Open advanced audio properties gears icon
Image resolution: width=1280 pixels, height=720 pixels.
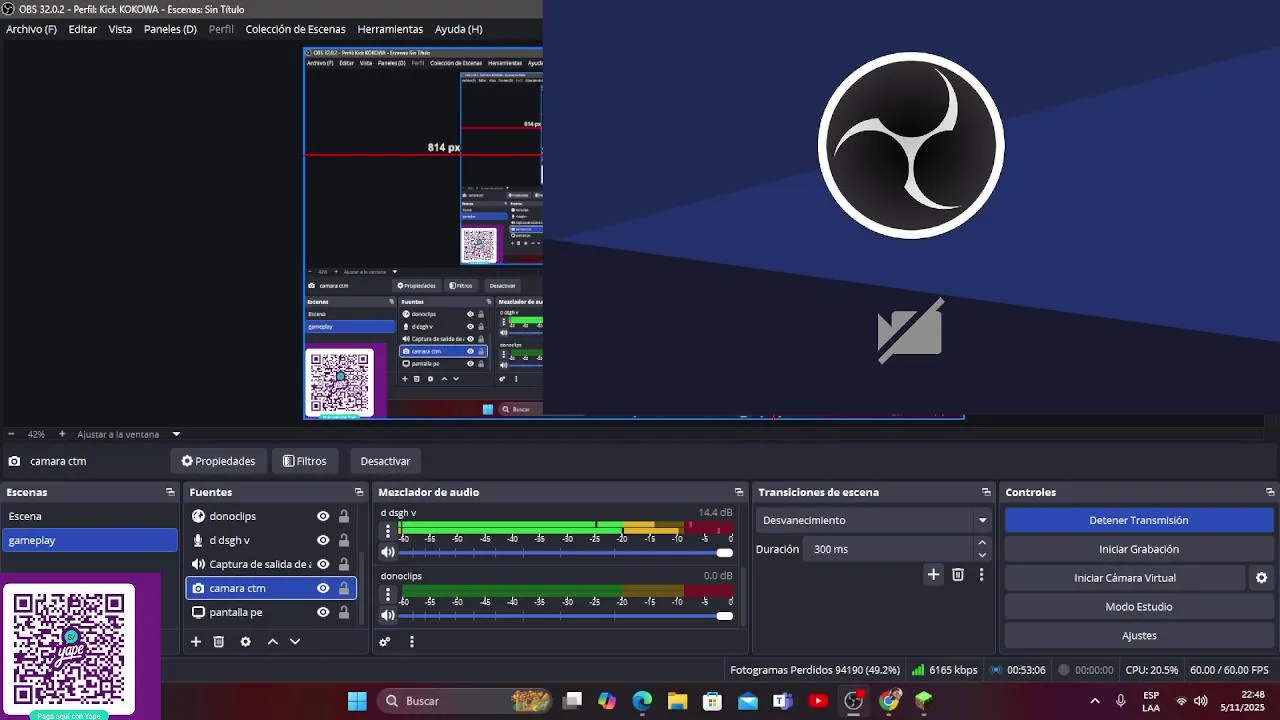click(385, 642)
